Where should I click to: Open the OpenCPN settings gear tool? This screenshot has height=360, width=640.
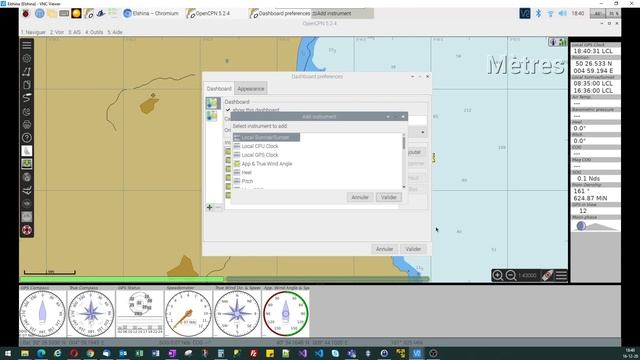[27, 58]
